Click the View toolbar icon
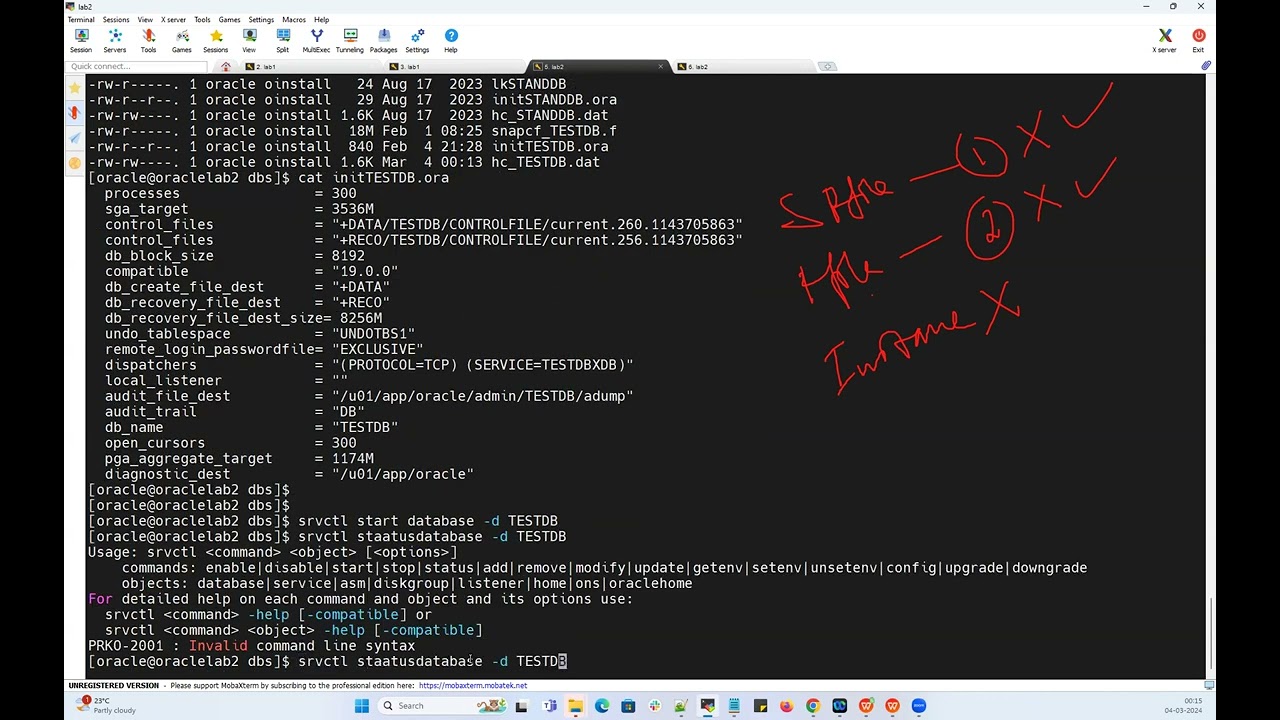 pyautogui.click(x=249, y=40)
